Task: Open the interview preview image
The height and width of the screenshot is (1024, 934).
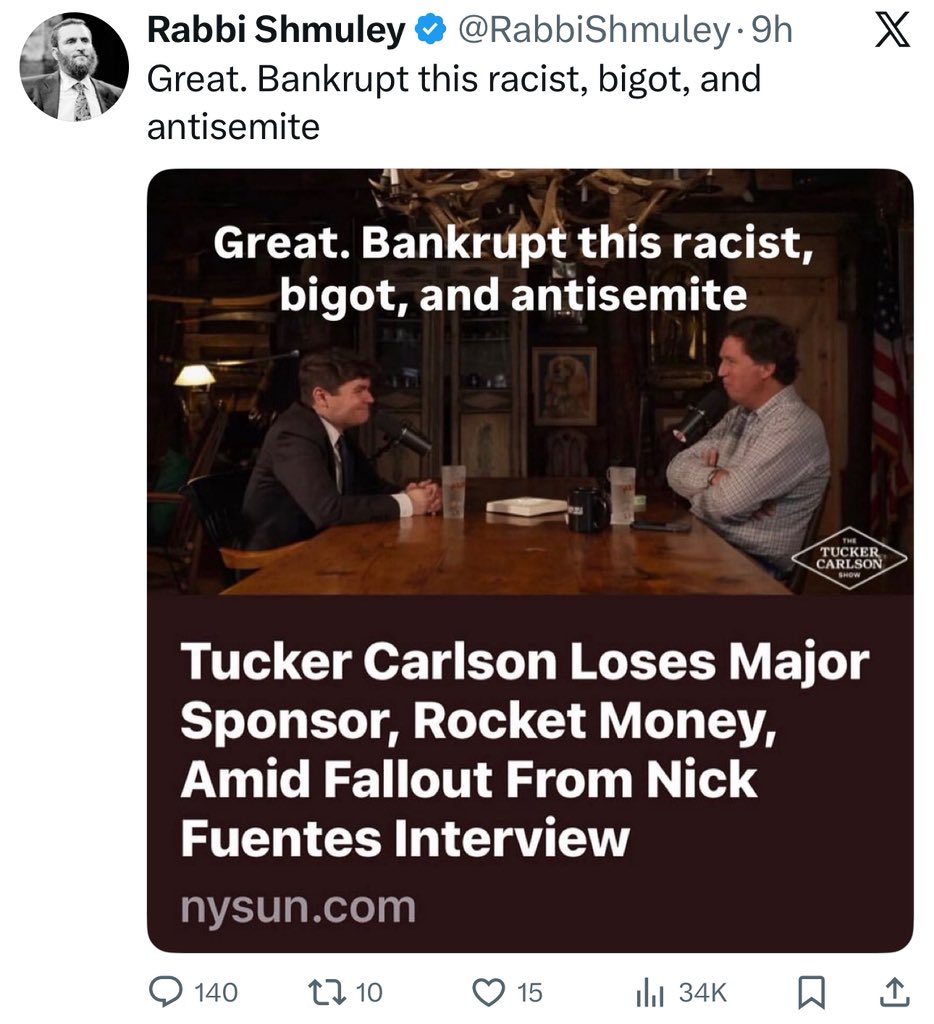Action: [x=530, y=381]
